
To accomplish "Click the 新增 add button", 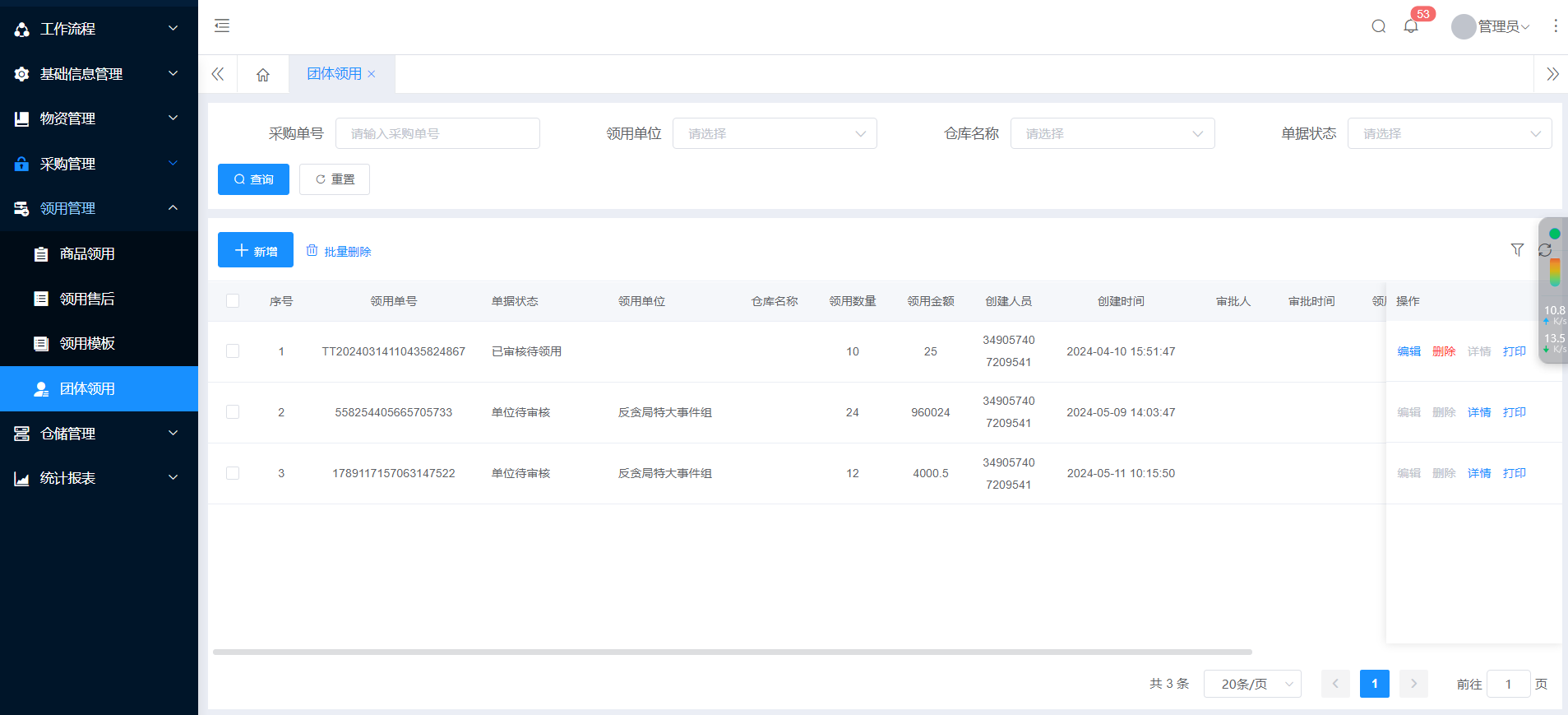I will tap(256, 250).
